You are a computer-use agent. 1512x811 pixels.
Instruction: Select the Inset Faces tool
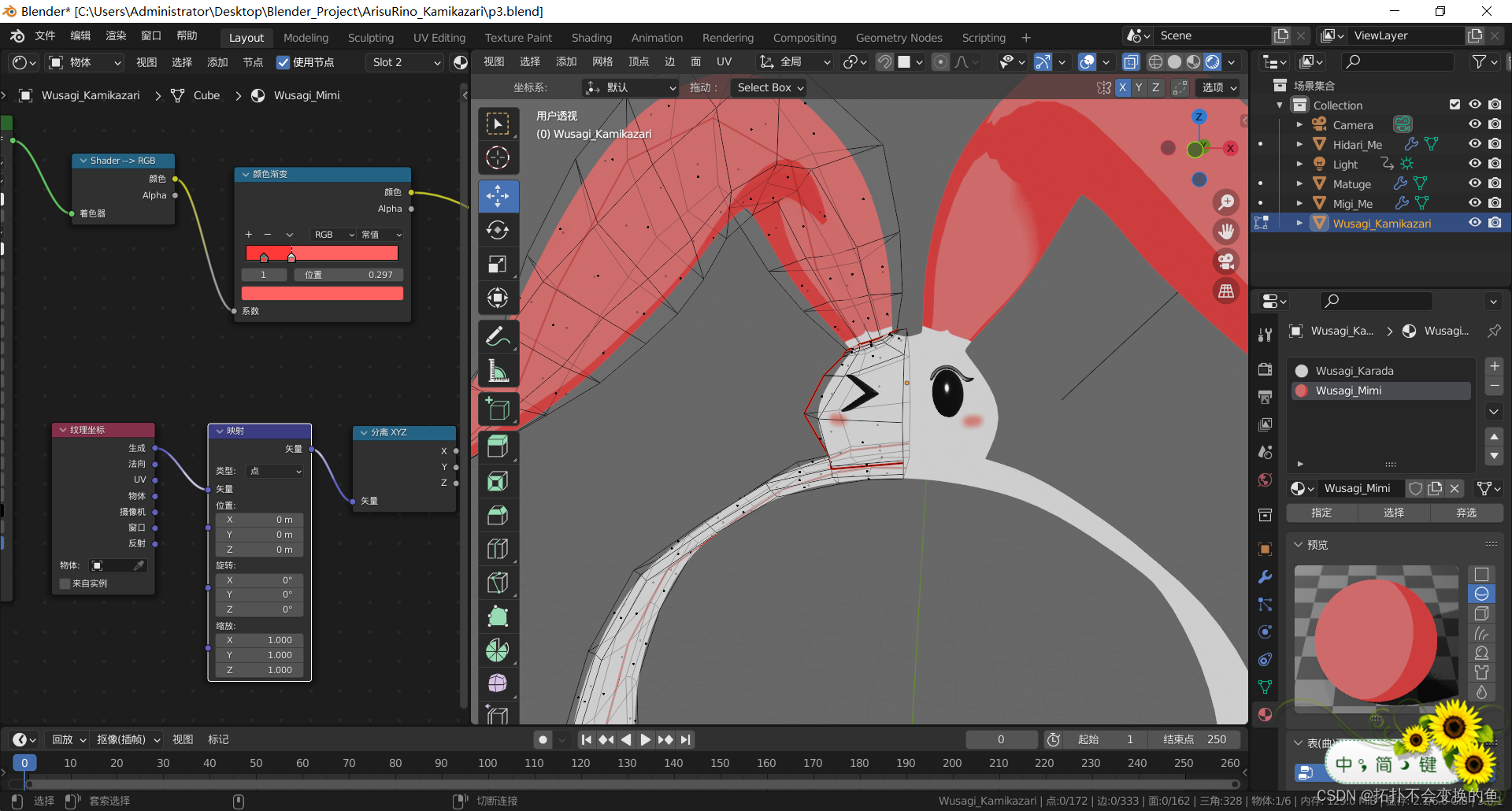point(498,481)
